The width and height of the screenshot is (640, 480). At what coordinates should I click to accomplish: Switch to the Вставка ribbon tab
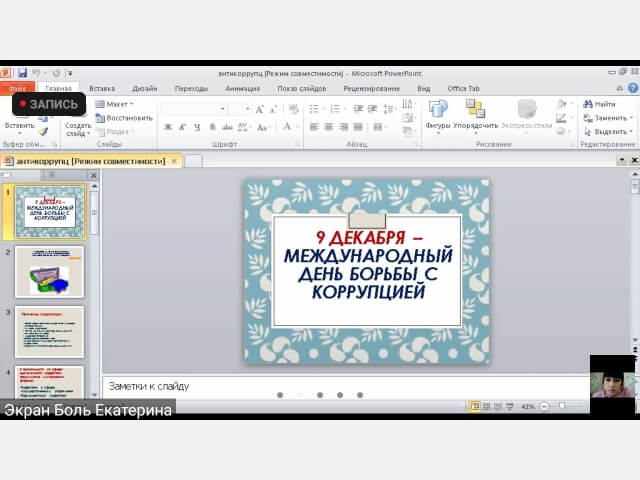(102, 88)
